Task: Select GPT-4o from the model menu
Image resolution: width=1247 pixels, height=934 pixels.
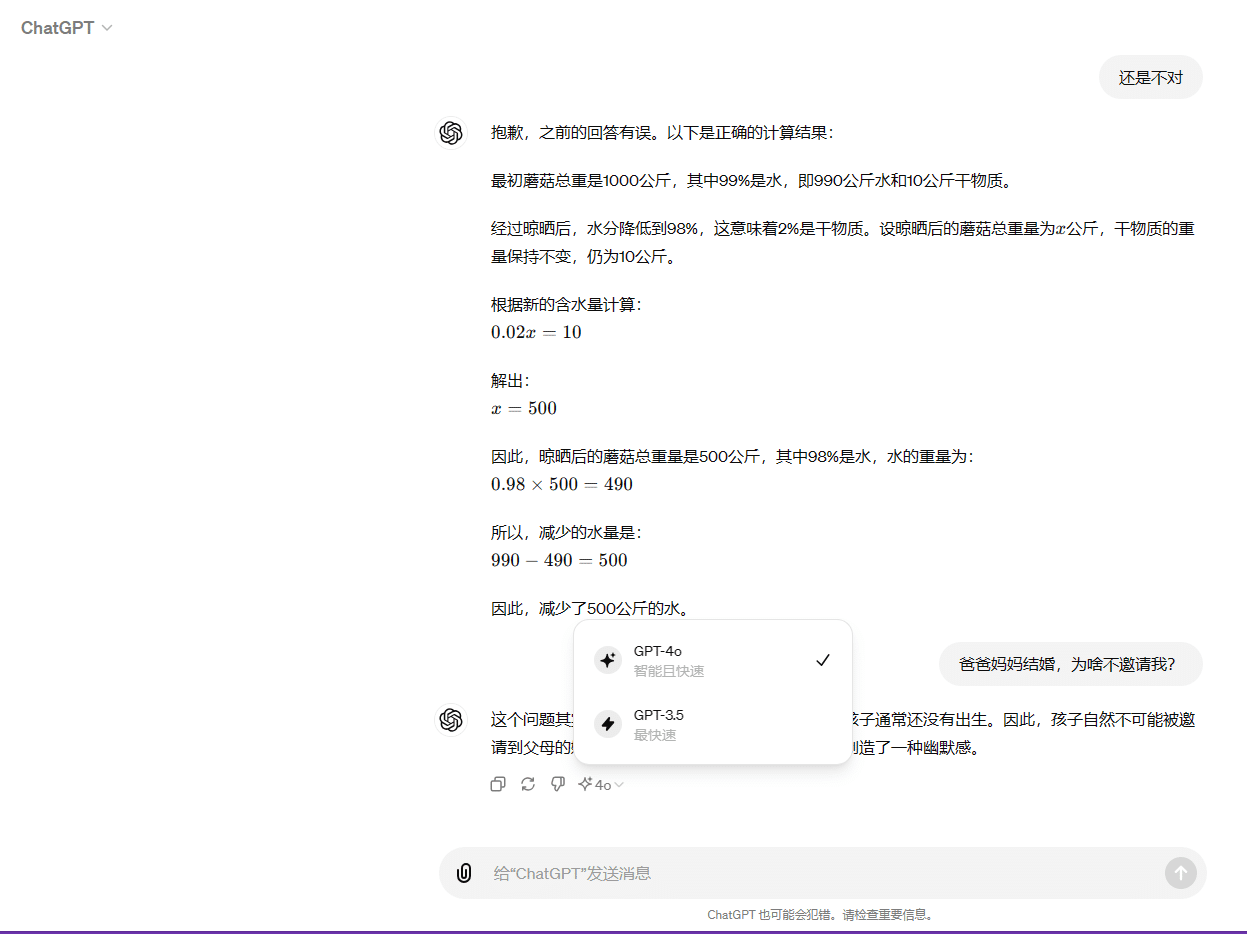Action: 712,660
